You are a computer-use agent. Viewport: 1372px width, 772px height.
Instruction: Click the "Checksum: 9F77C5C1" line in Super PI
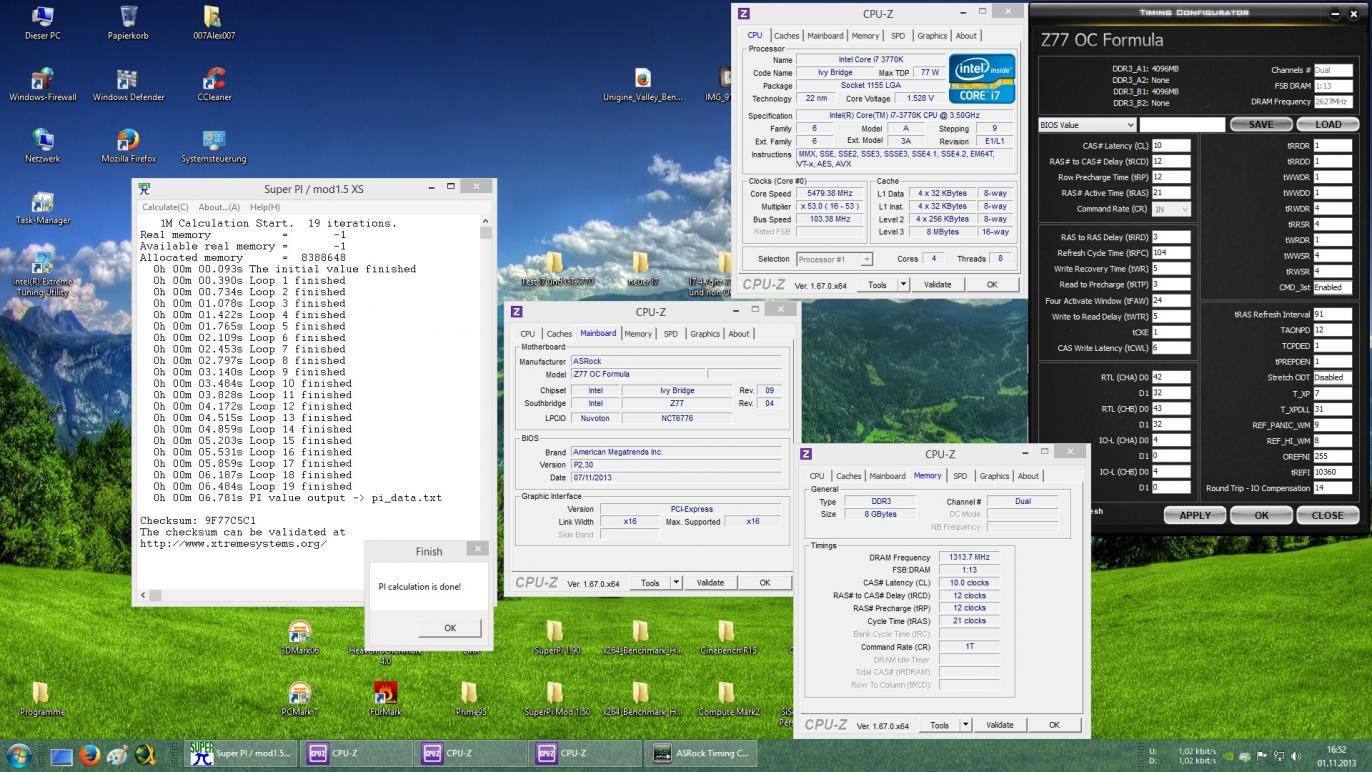(x=198, y=521)
